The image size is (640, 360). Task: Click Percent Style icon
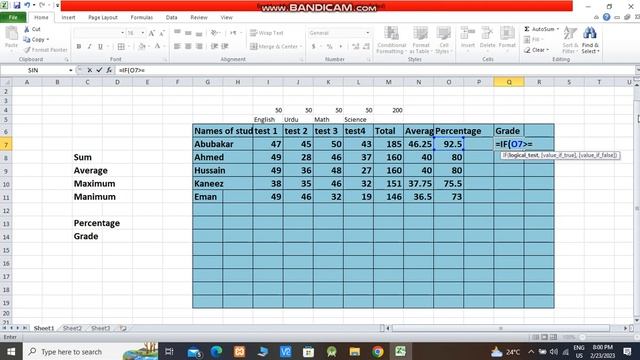coord(329,47)
